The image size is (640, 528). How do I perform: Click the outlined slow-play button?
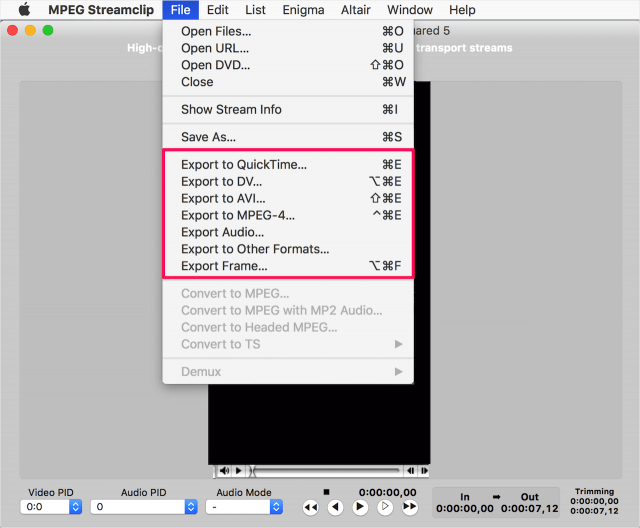click(x=385, y=507)
